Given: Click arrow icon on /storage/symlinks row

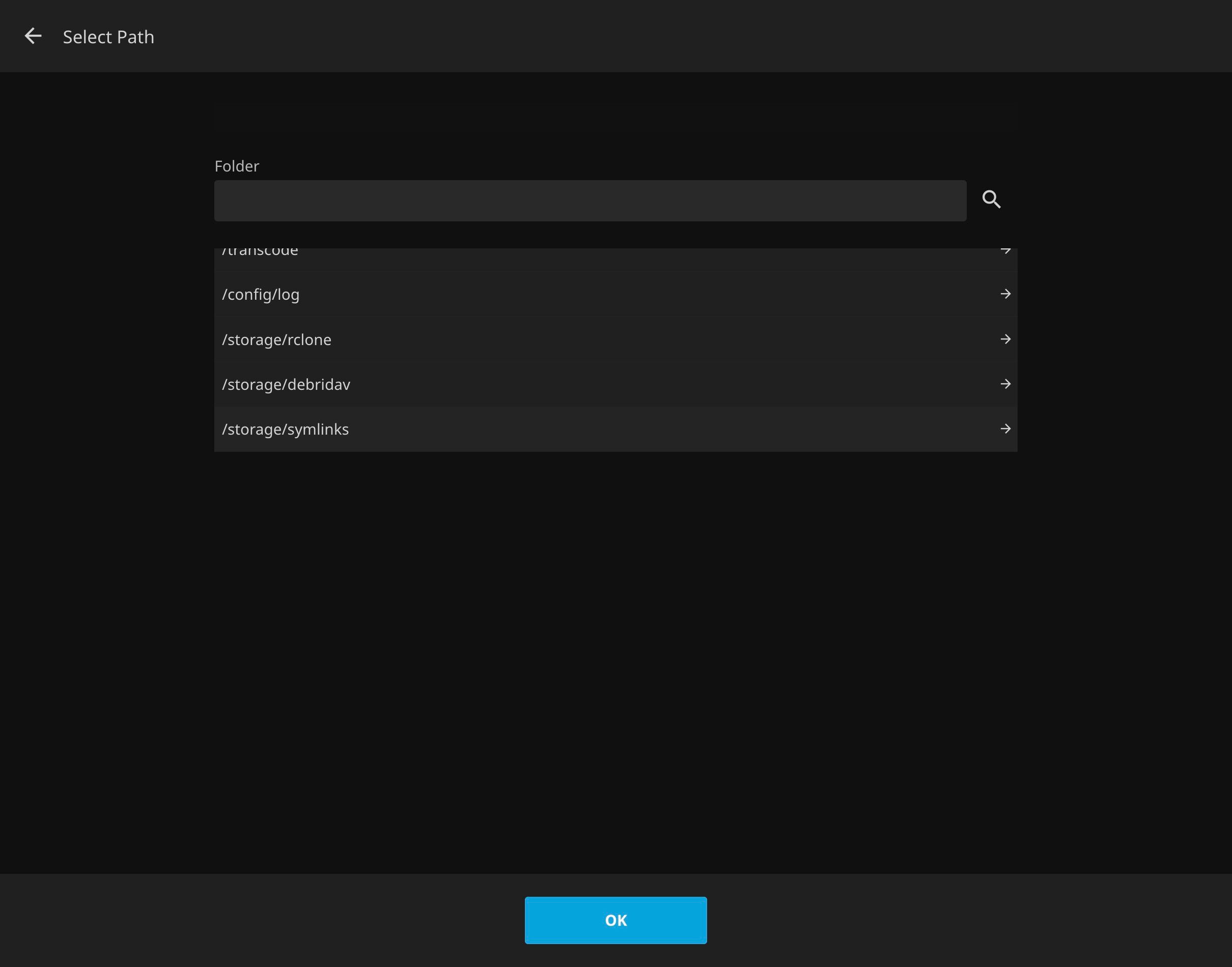Looking at the screenshot, I should coord(1005,429).
